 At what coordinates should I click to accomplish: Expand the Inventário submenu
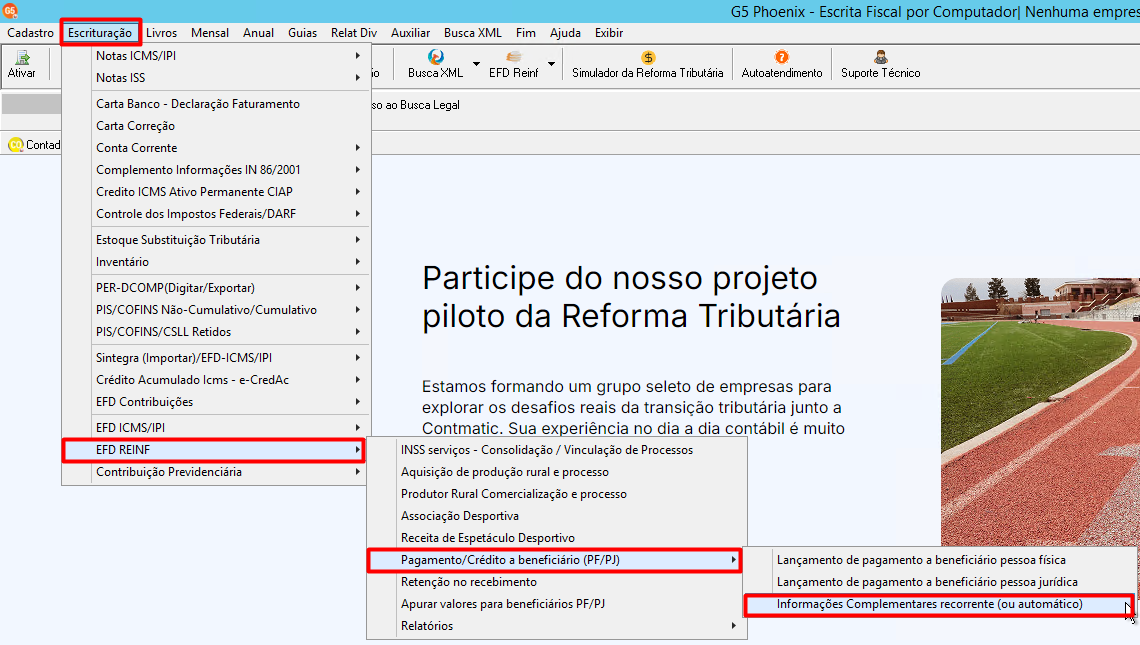pyautogui.click(x=358, y=262)
